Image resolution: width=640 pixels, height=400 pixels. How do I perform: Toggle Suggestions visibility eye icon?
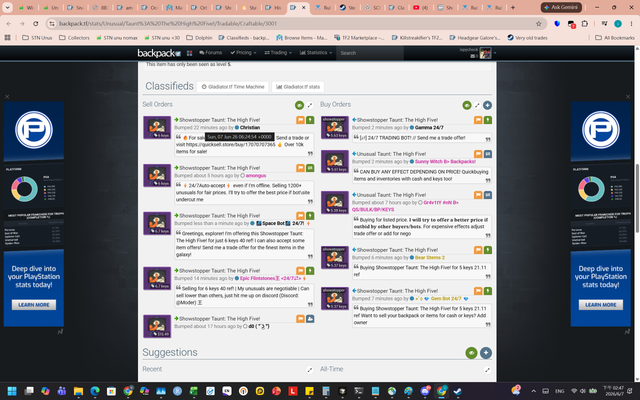(471, 353)
